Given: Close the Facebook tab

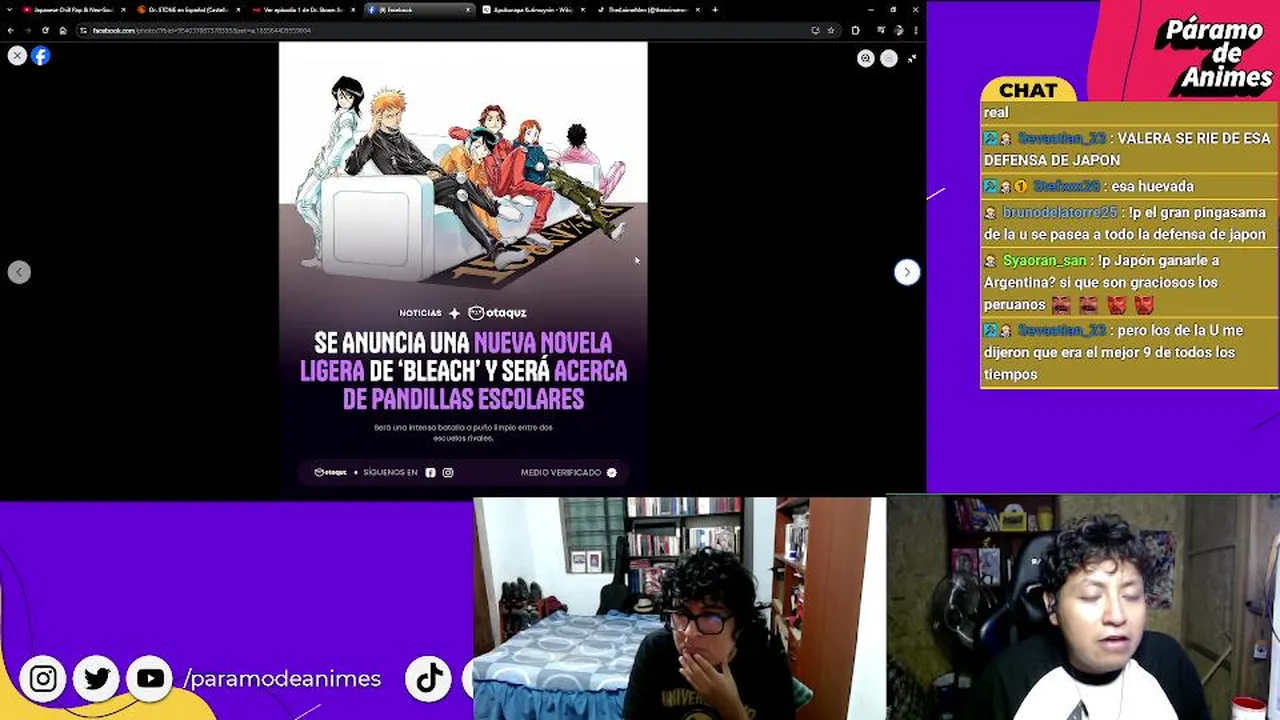Looking at the screenshot, I should pos(468,10).
